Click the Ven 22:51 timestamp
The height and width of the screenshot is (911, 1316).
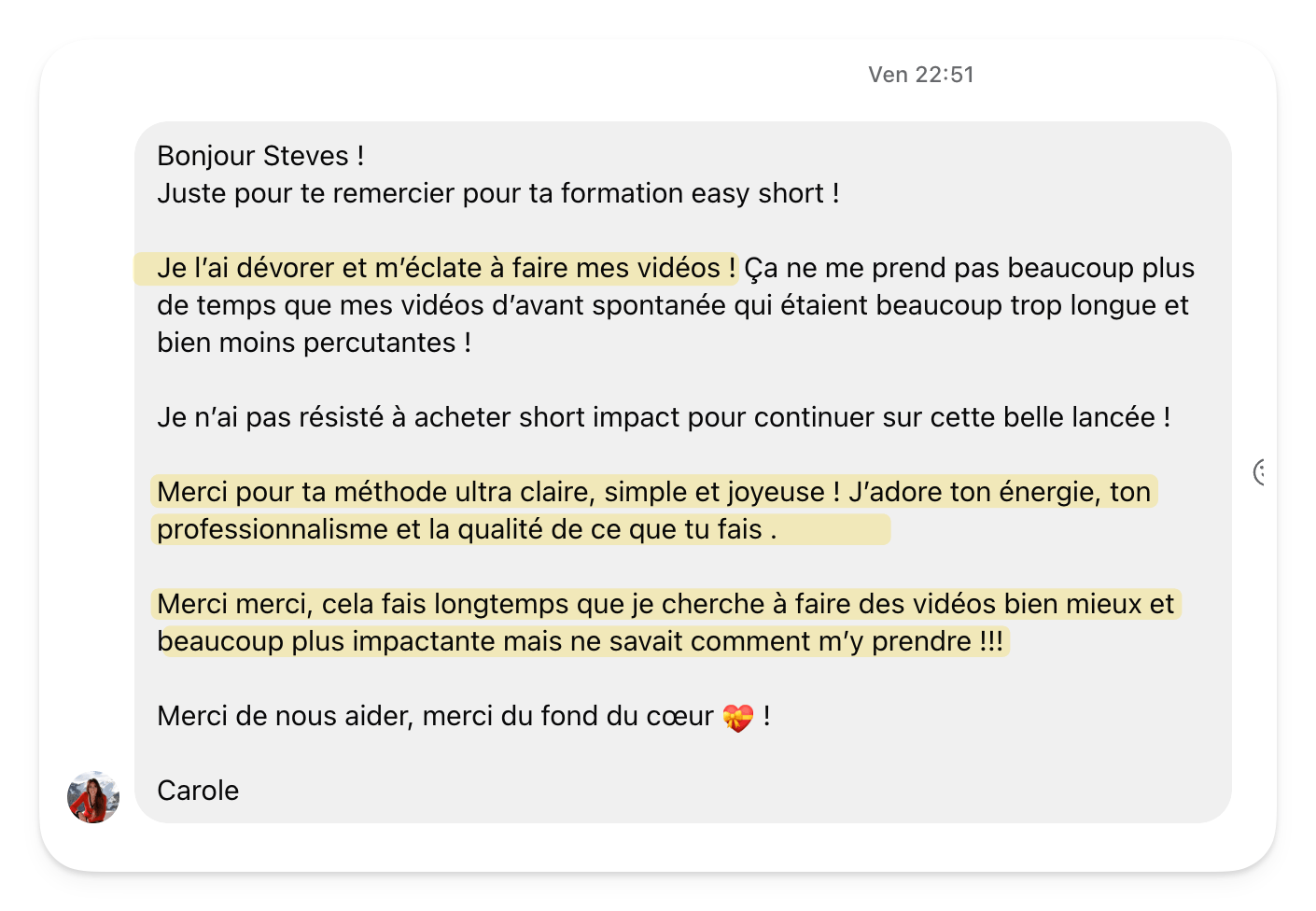click(x=920, y=75)
